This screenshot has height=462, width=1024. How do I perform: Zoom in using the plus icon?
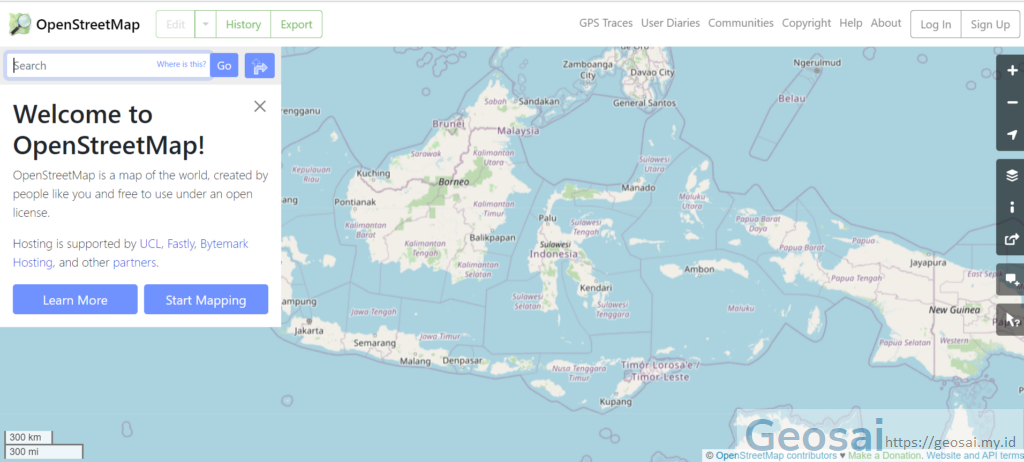(1012, 71)
